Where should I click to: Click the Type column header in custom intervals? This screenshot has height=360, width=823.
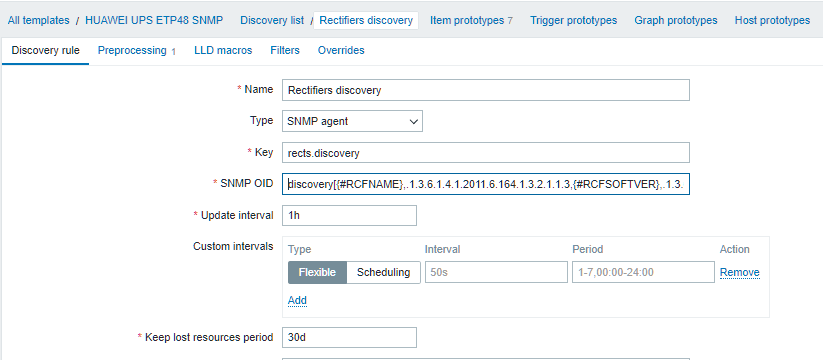pos(300,249)
